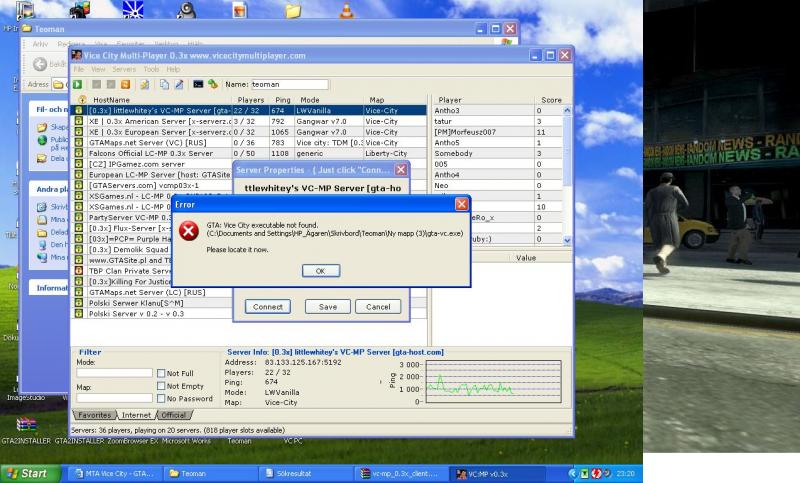Enable the No Password filter checkbox
Image resolution: width=800 pixels, height=483 pixels.
[x=161, y=398]
